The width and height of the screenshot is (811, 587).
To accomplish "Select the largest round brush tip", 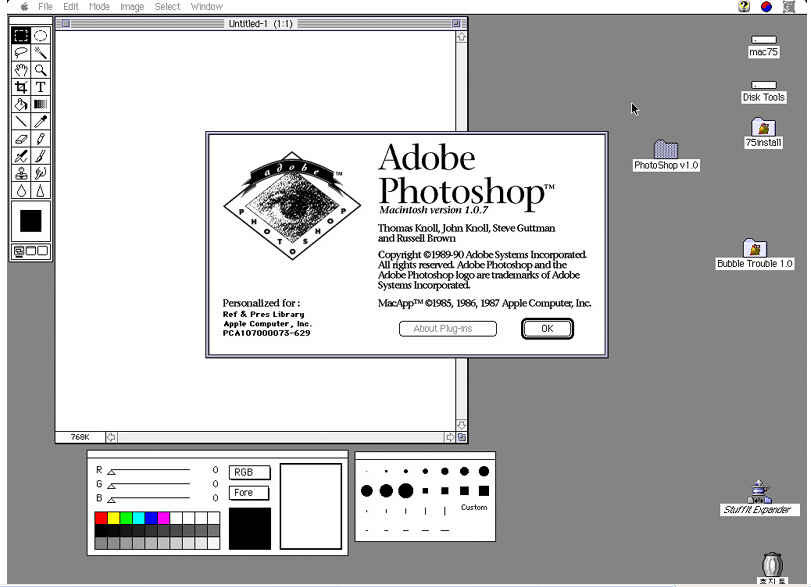I will (406, 491).
